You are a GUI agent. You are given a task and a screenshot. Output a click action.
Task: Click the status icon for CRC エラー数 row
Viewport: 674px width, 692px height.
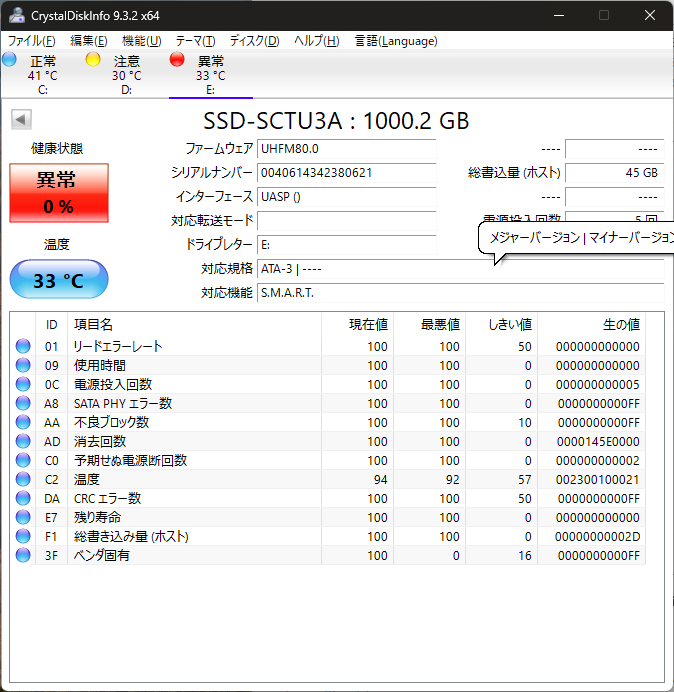pyautogui.click(x=23, y=498)
